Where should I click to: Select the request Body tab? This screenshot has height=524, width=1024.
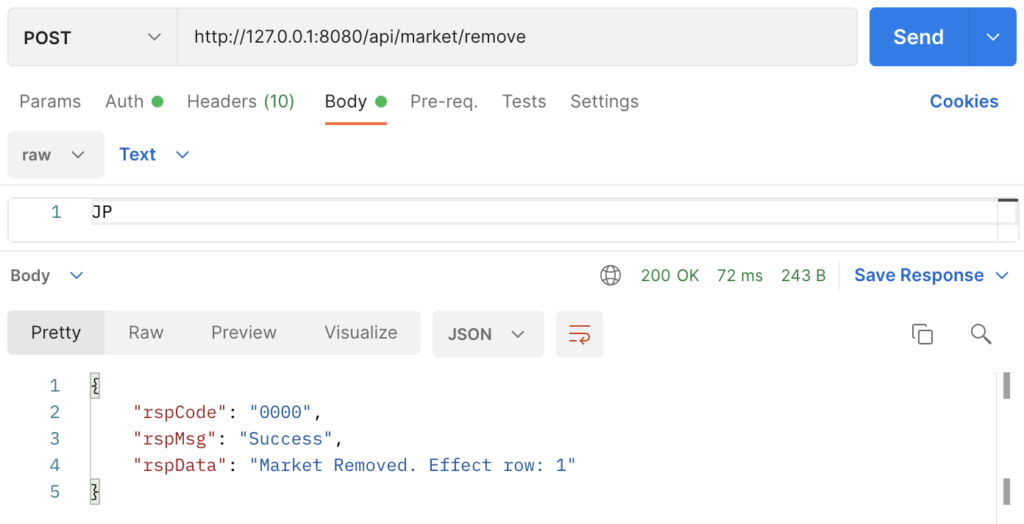pos(356,101)
